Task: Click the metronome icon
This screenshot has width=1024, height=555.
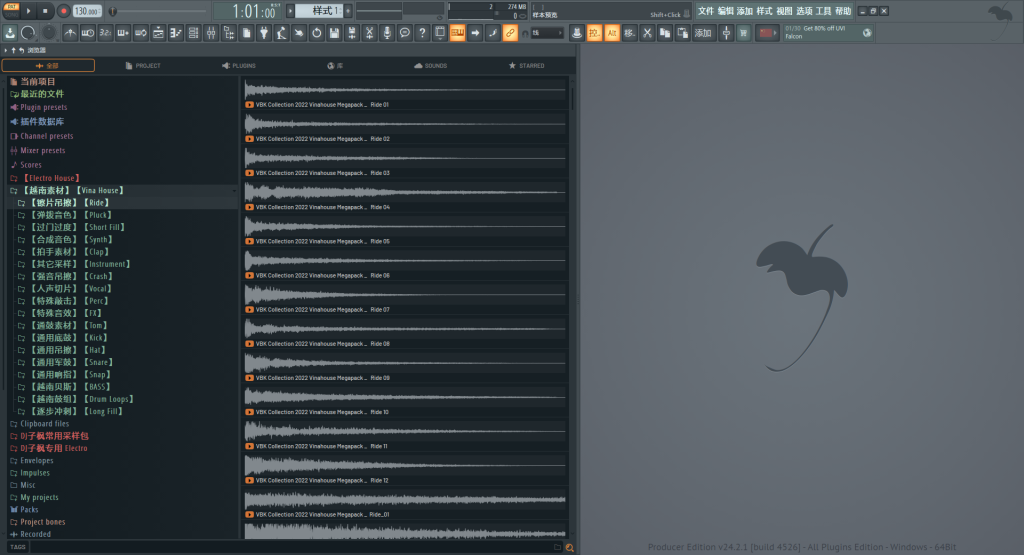Action: pyautogui.click(x=70, y=33)
